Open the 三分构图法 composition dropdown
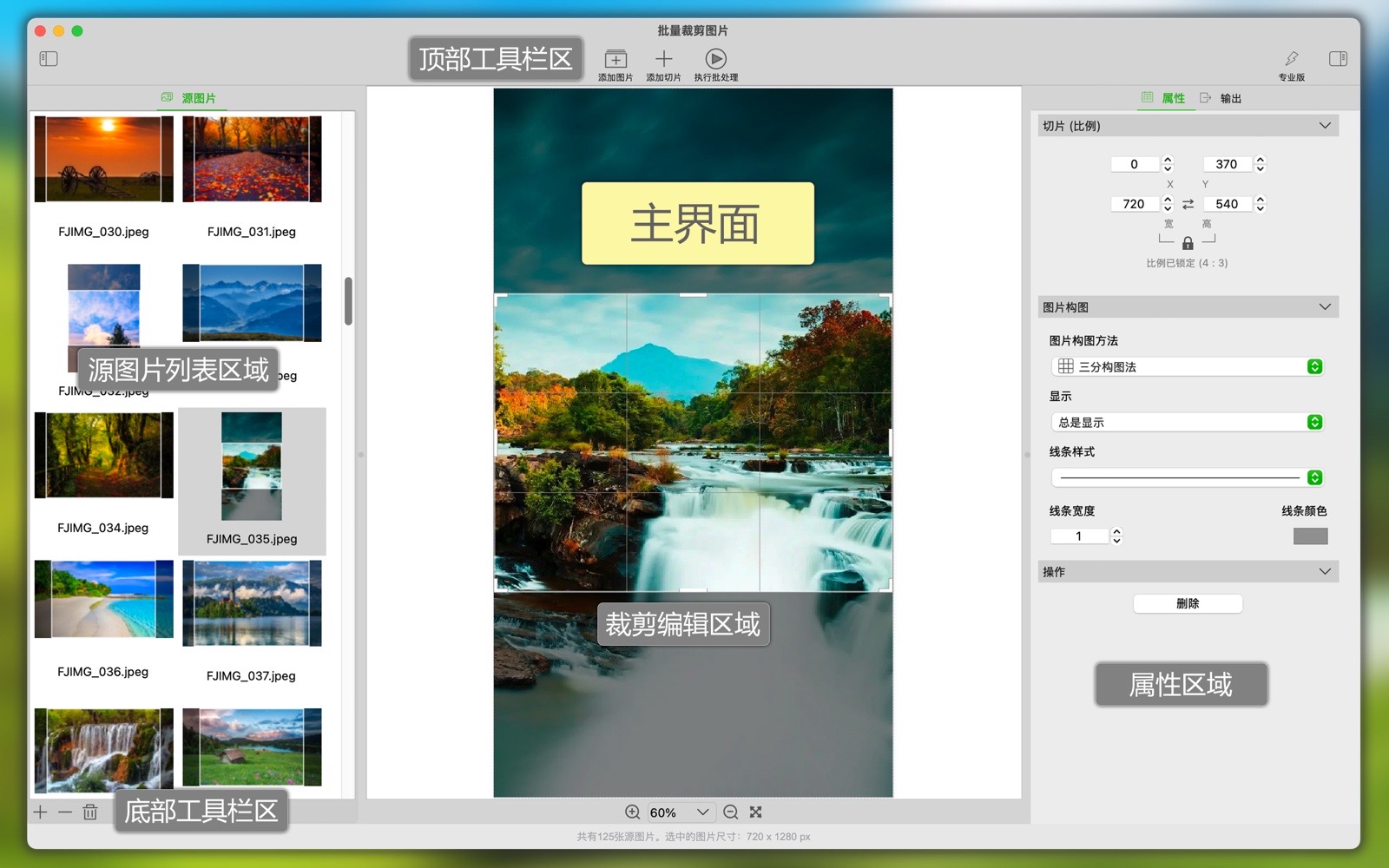The image size is (1389, 868). [1314, 367]
